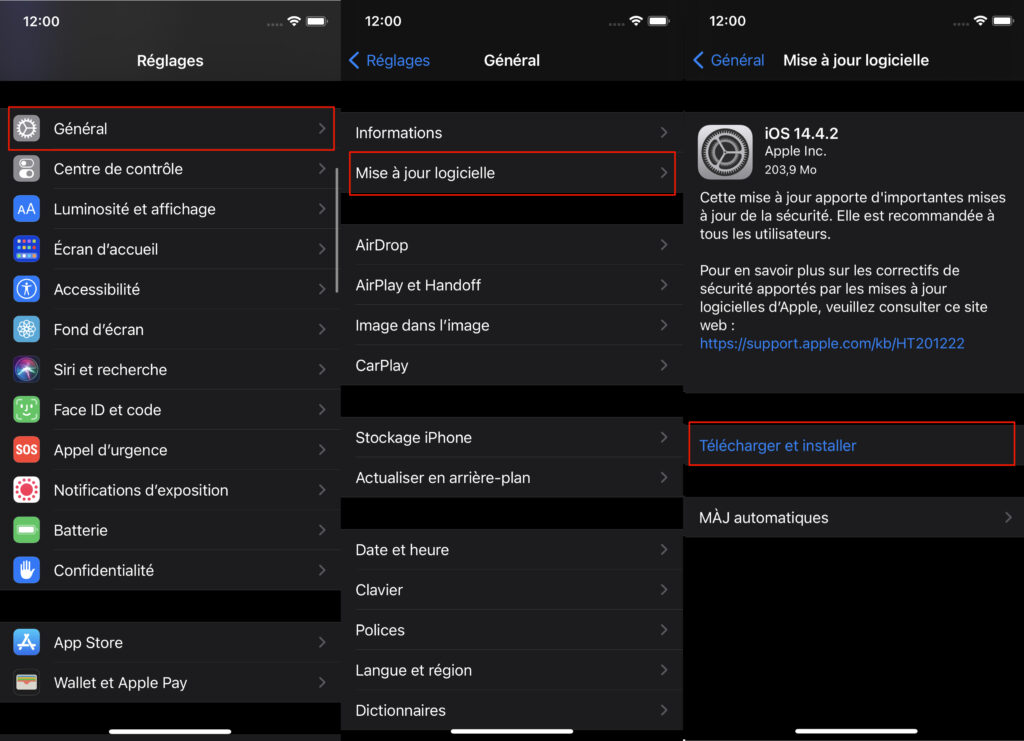Select Écran d'accueil text
Image resolution: width=1024 pixels, height=741 pixels.
106,249
